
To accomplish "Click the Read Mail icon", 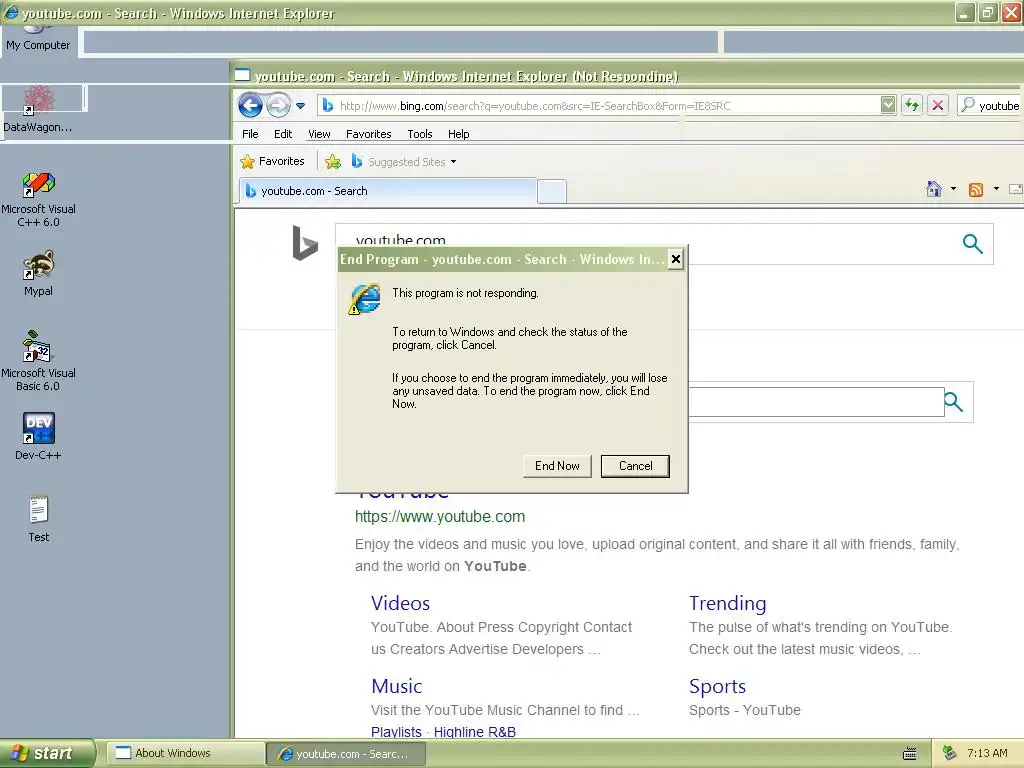I will 1016,189.
